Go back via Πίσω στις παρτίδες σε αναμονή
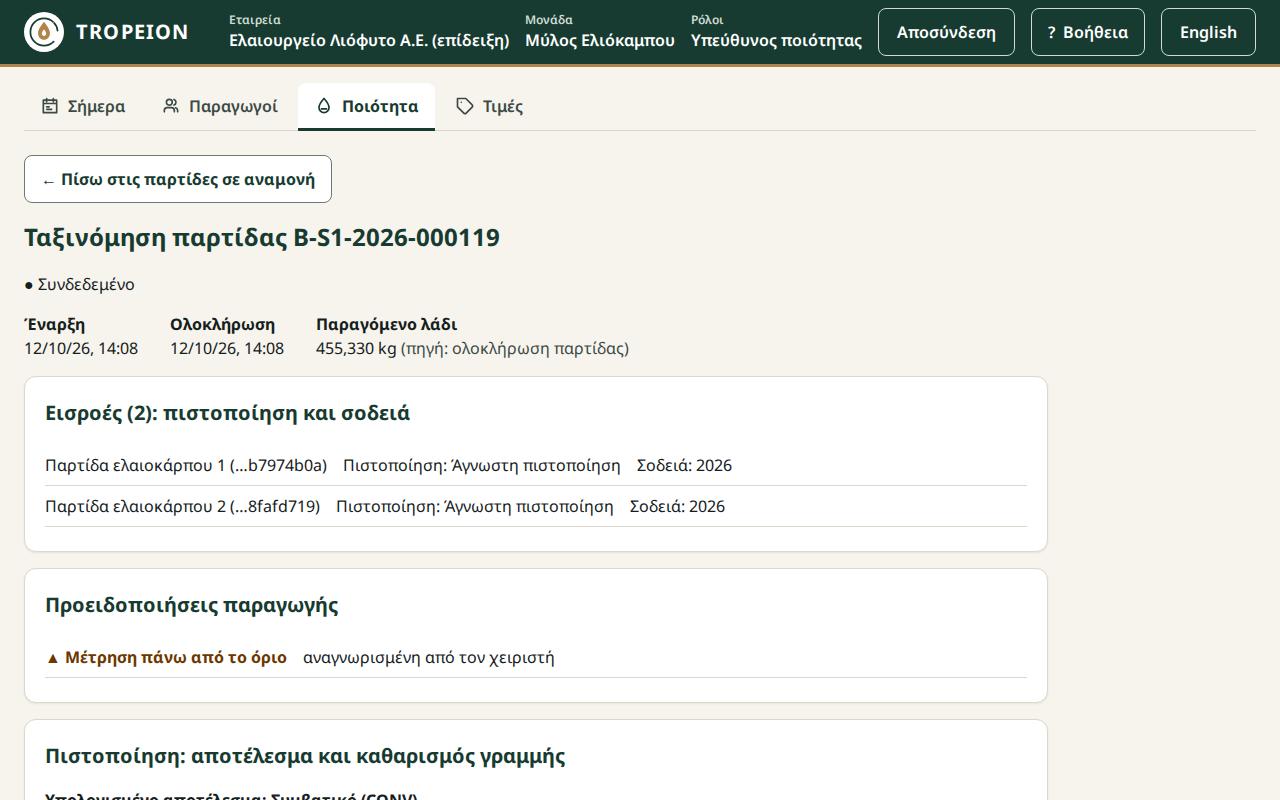1280x800 pixels. click(x=178, y=180)
